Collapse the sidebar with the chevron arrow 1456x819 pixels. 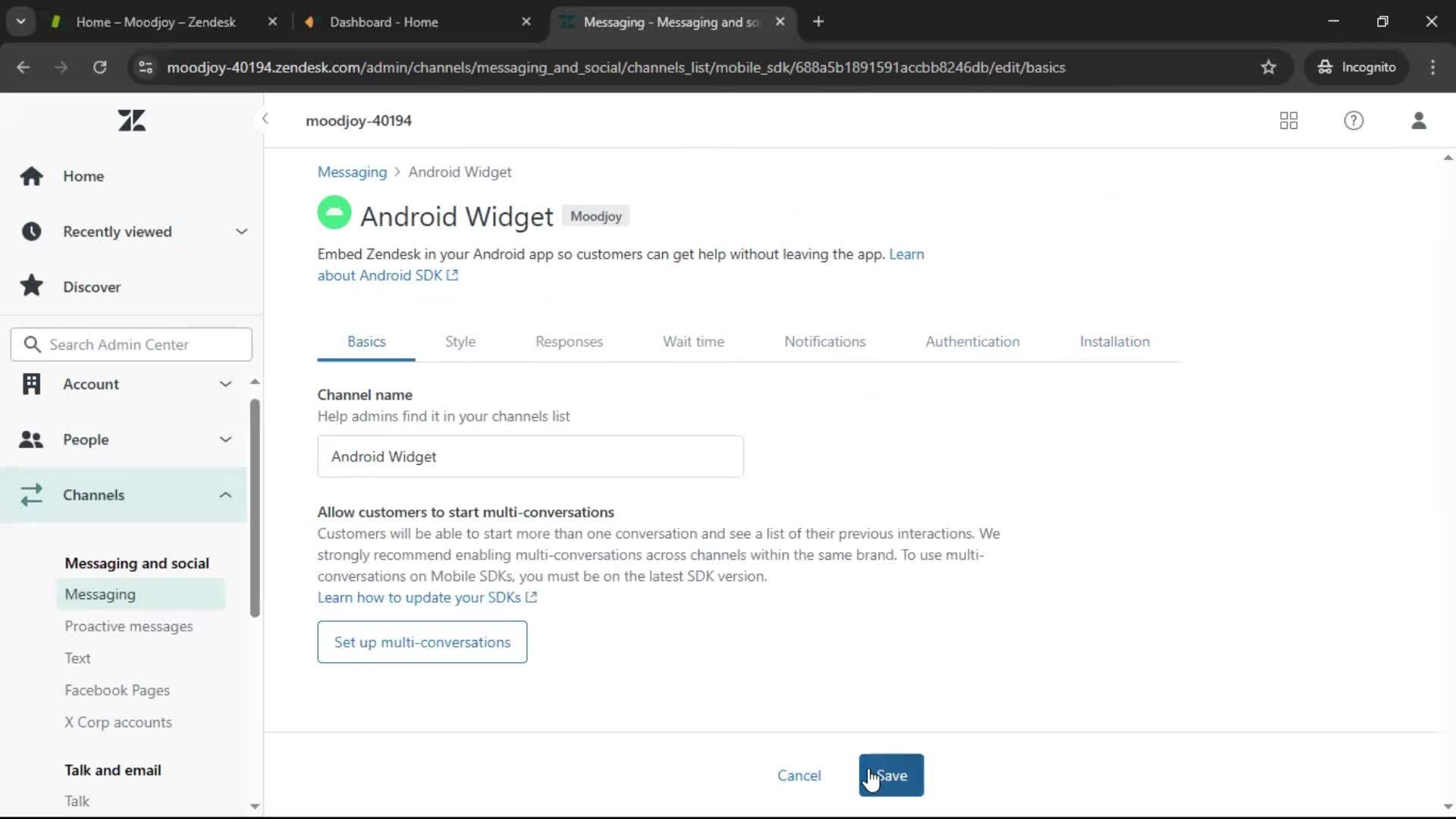[x=265, y=119]
